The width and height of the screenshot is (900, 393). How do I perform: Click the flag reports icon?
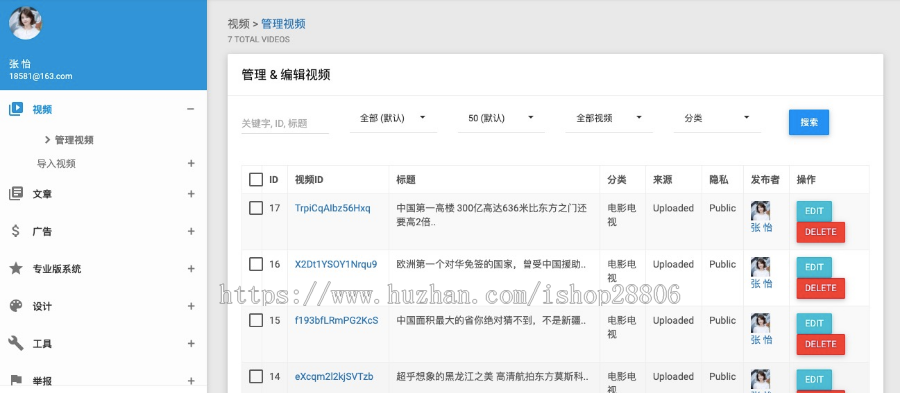(x=16, y=380)
